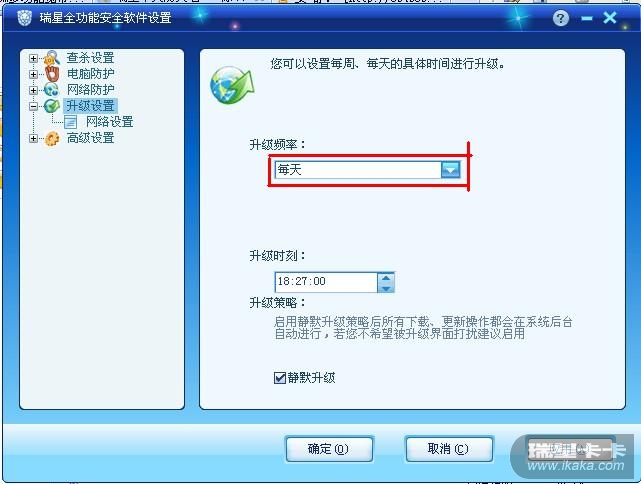Expand the 高级设置 tree node
The image size is (641, 484).
33,139
